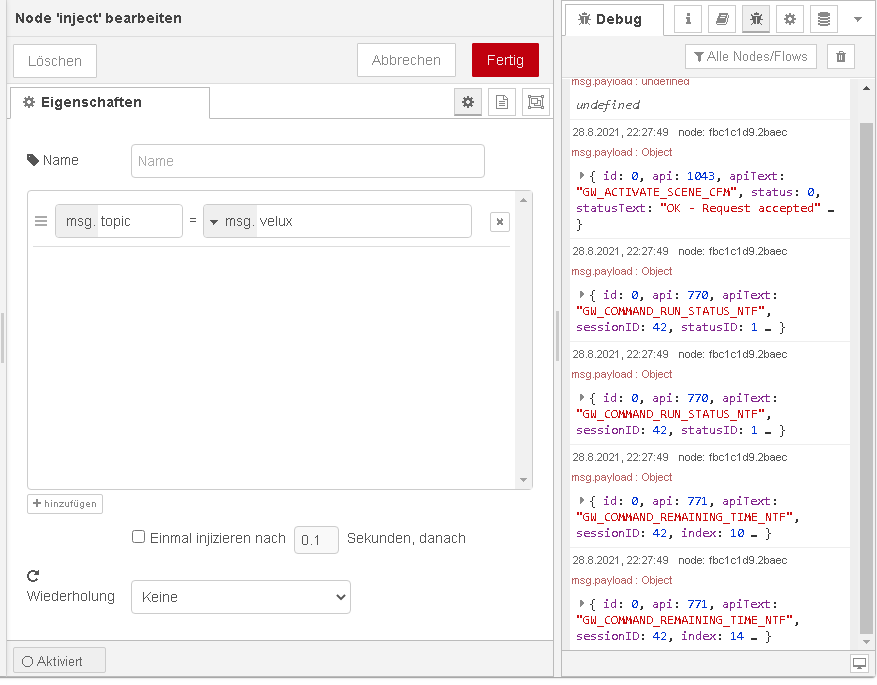Open the Wiederholung dropdown
This screenshot has height=685, width=877.
coord(240,597)
